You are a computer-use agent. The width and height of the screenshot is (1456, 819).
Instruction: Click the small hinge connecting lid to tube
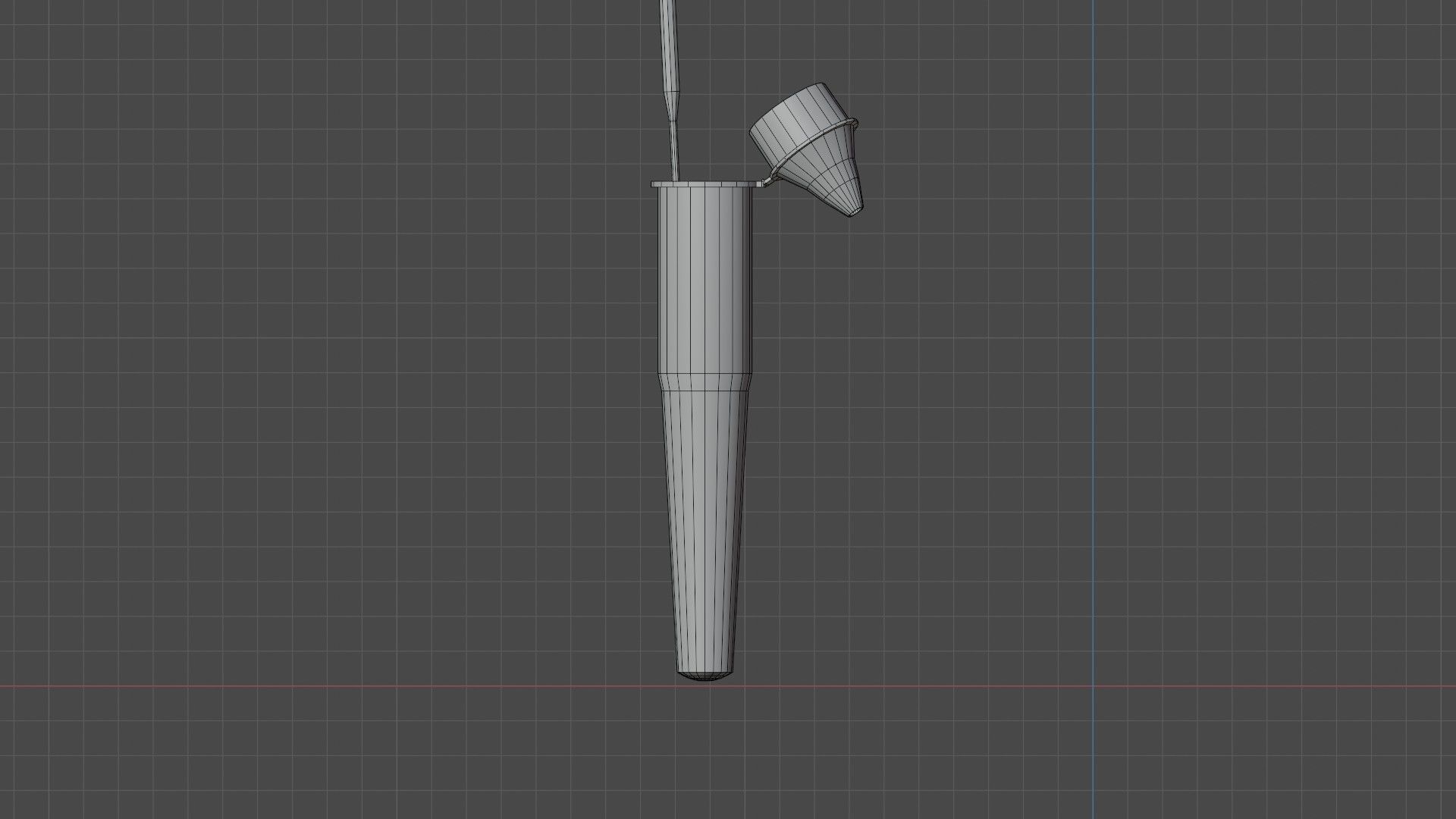[768, 180]
